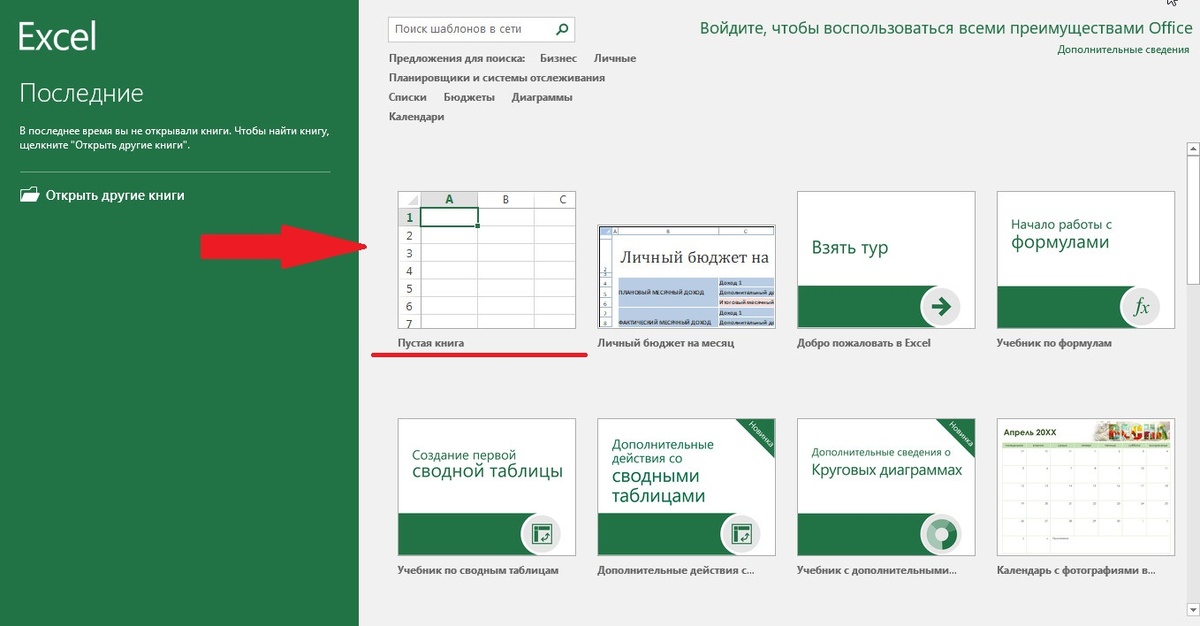Click donut chart icon on Круговых диаграммах tile
Screen dimensions: 1200x626
tap(940, 534)
